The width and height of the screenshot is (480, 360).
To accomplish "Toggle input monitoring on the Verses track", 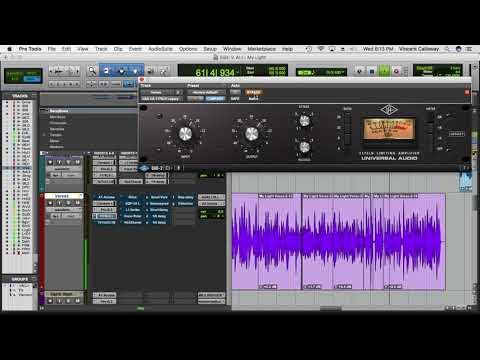I will pos(60,203).
